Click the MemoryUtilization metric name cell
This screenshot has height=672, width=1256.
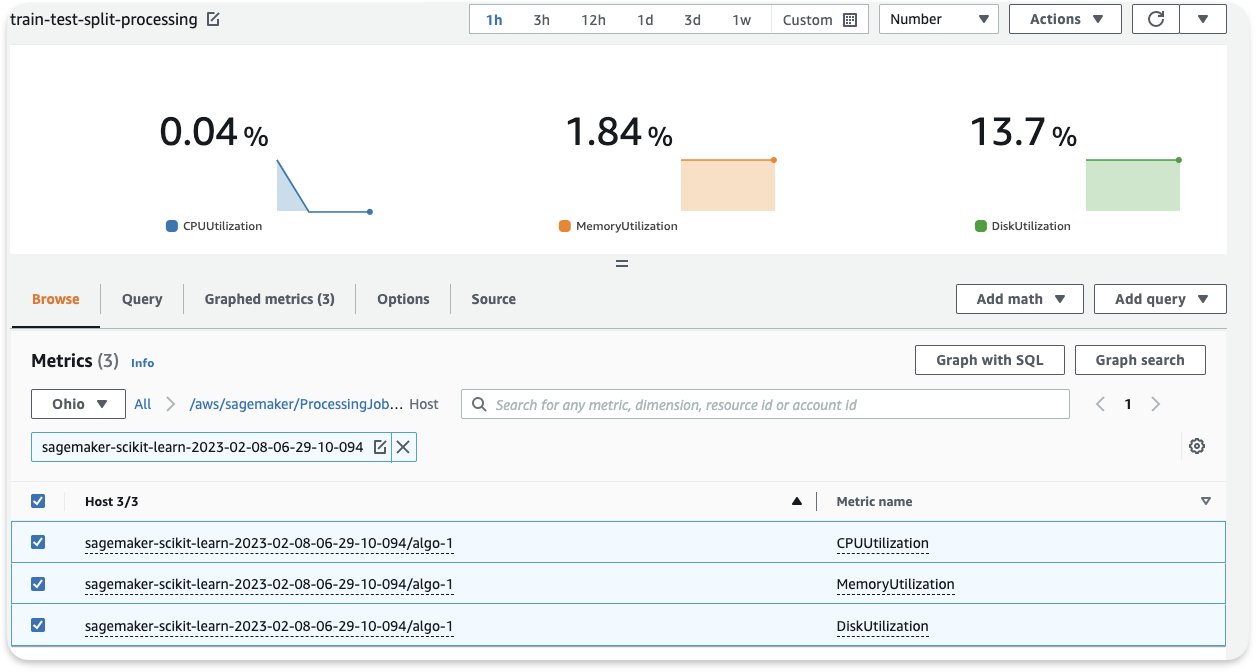895,584
